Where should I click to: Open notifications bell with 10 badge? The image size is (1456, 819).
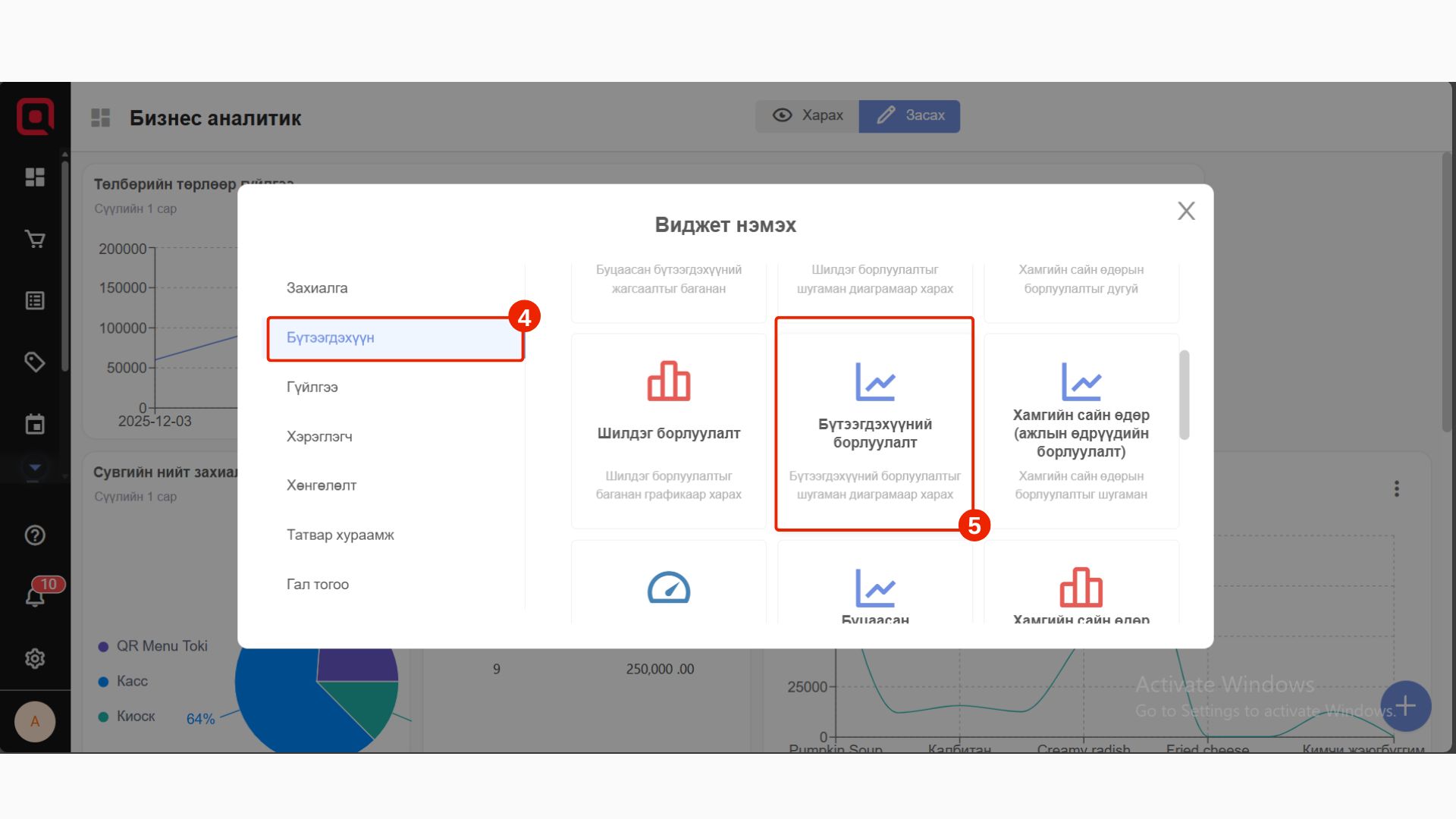(x=35, y=596)
